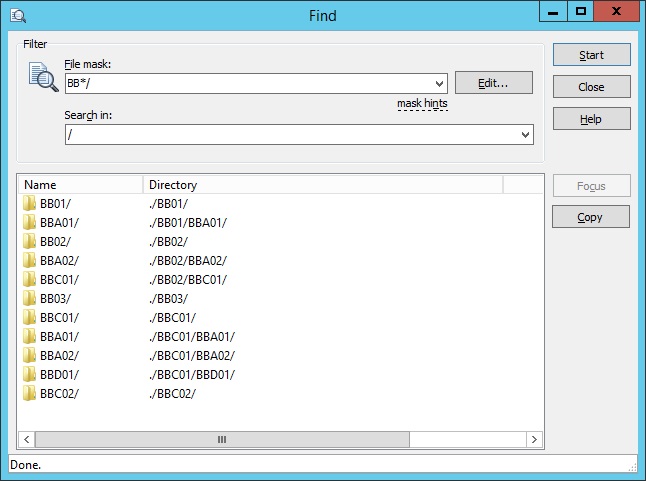Image resolution: width=646 pixels, height=481 pixels.
Task: Click the file search magnifier icon
Action: point(43,77)
